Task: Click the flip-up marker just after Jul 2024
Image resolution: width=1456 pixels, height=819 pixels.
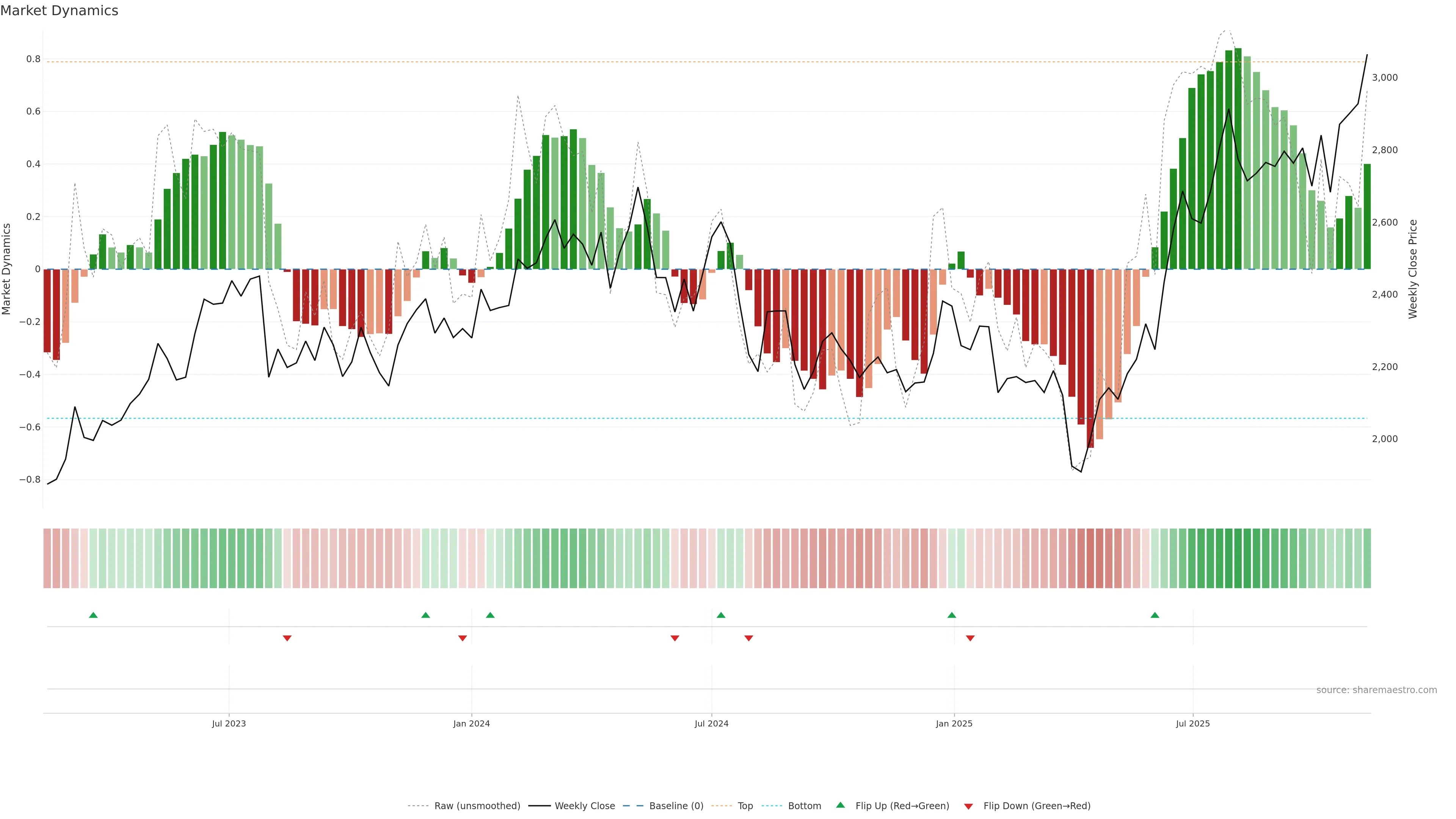Action: click(x=721, y=615)
